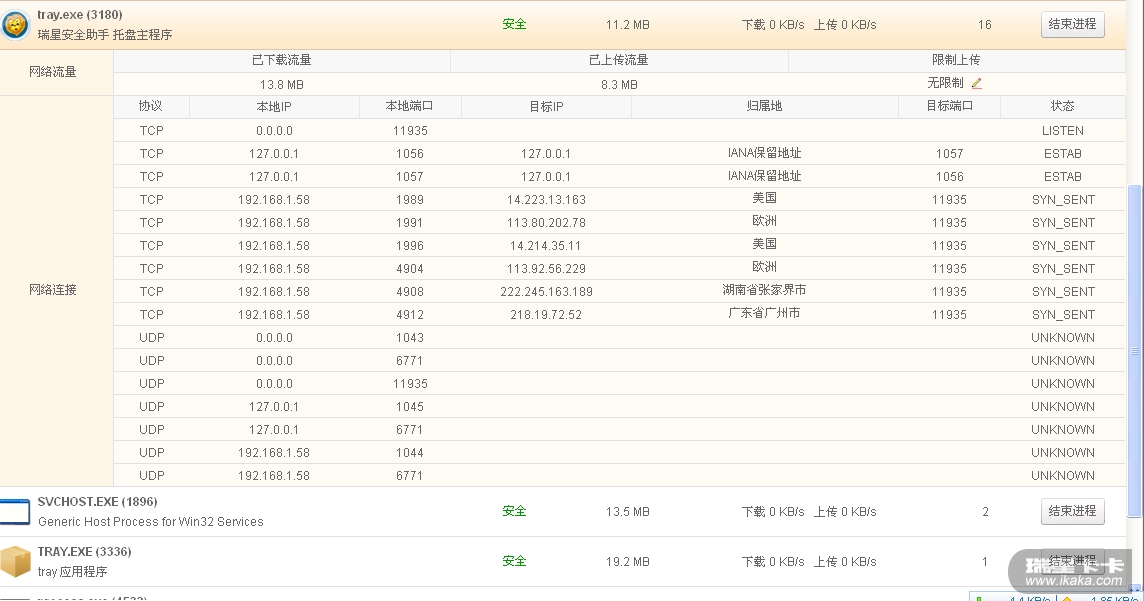Click the 本地IP column header

(x=274, y=106)
